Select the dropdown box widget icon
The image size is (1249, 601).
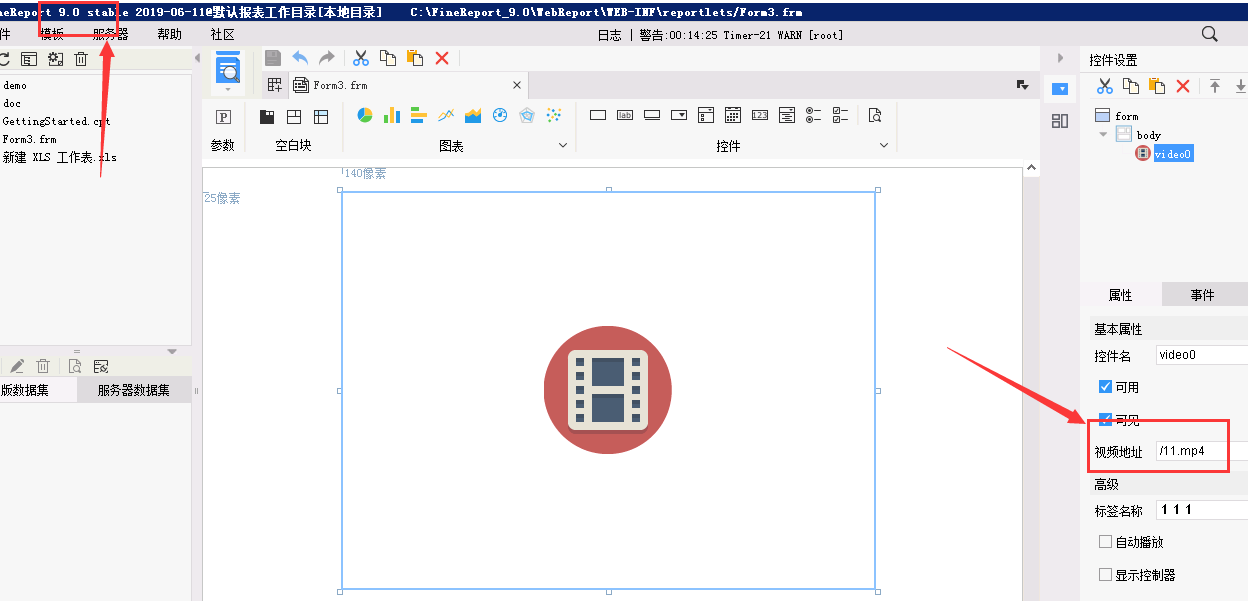679,115
